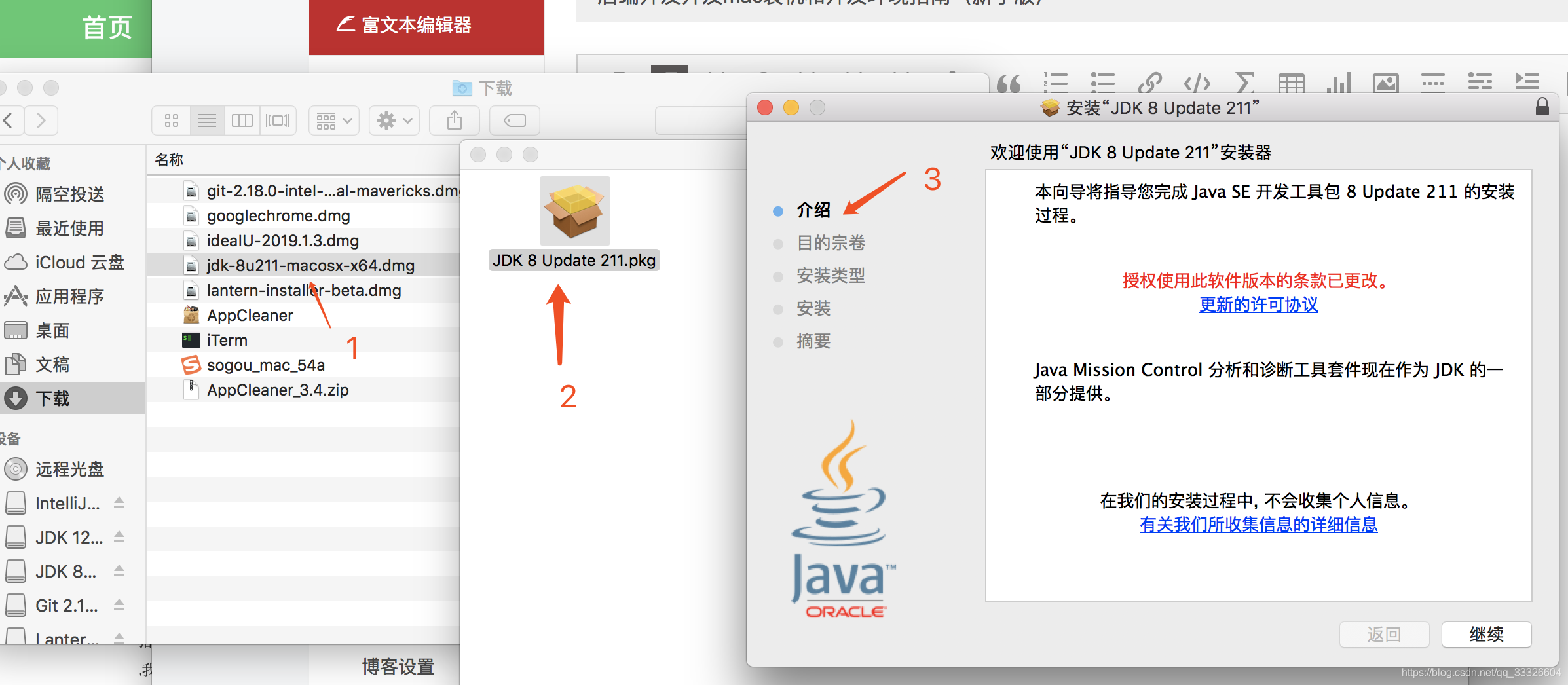Eject the IntelliJ... volume in sidebar
The width and height of the screenshot is (1568, 685).
coord(119,502)
